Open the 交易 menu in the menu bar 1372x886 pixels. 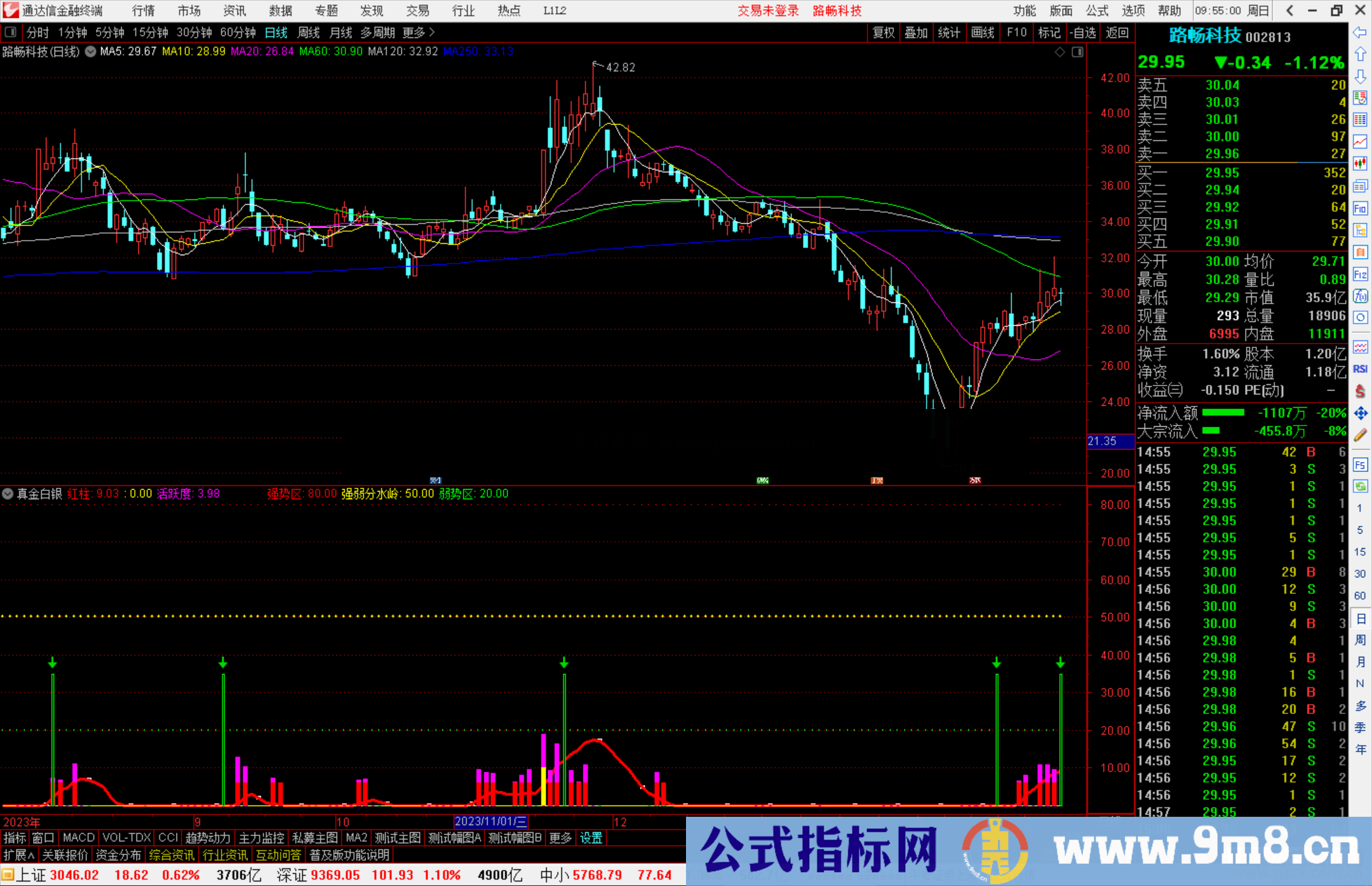coord(417,10)
